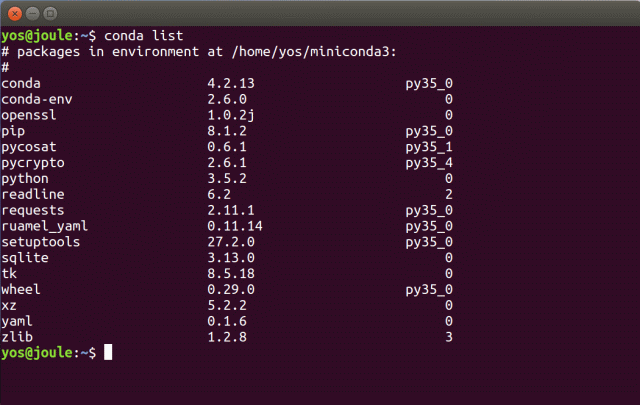Click the wheel version 0.29.0
Image resolution: width=640 pixels, height=405 pixels.
point(230,289)
